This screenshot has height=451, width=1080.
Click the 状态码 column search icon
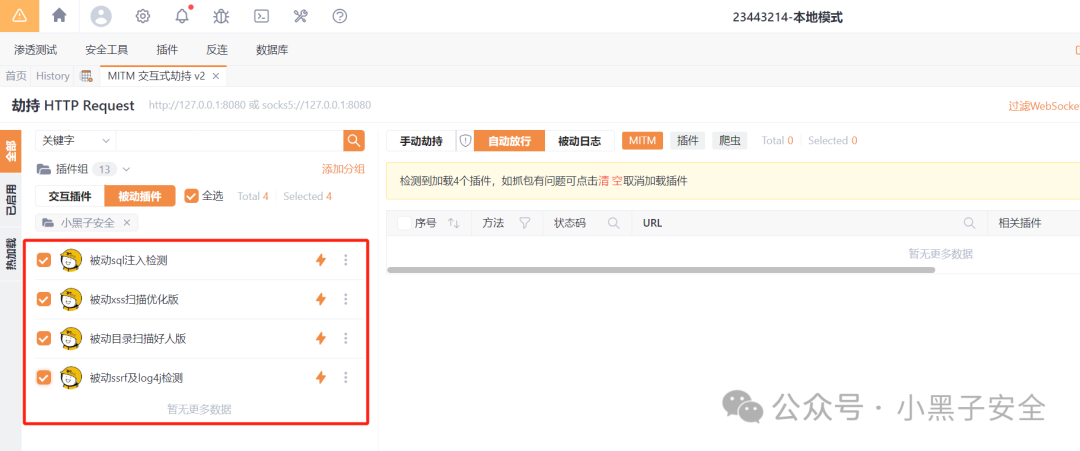coord(612,223)
